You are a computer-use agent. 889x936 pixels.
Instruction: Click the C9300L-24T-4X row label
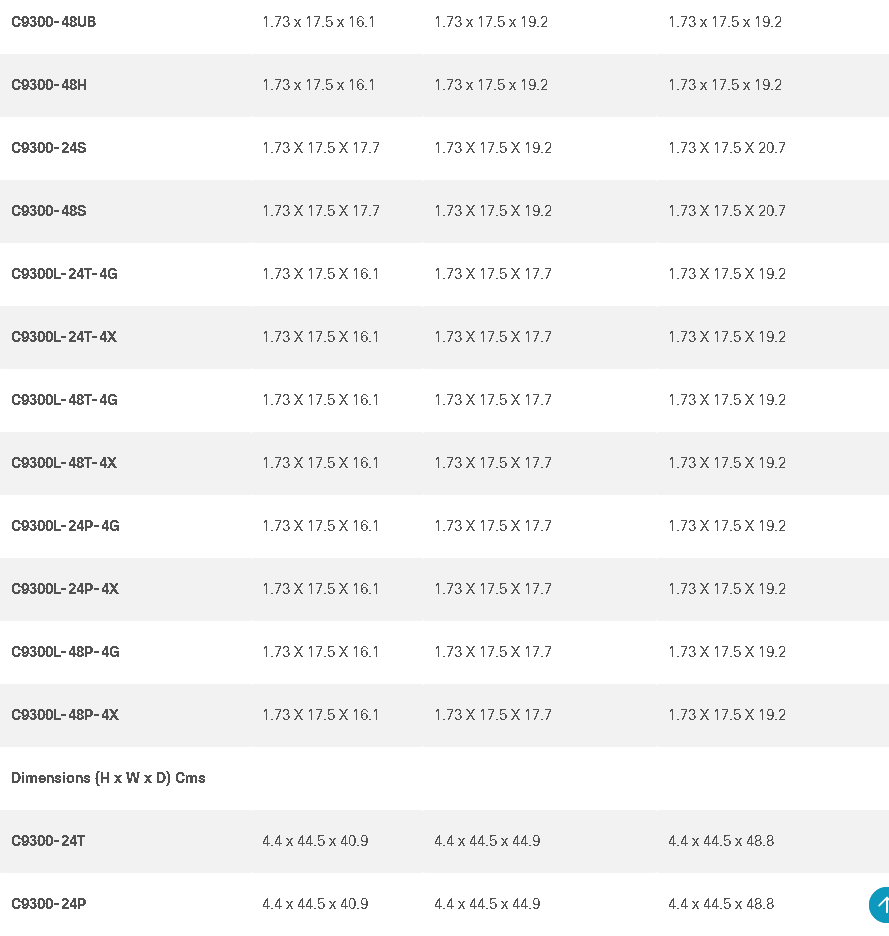point(64,337)
